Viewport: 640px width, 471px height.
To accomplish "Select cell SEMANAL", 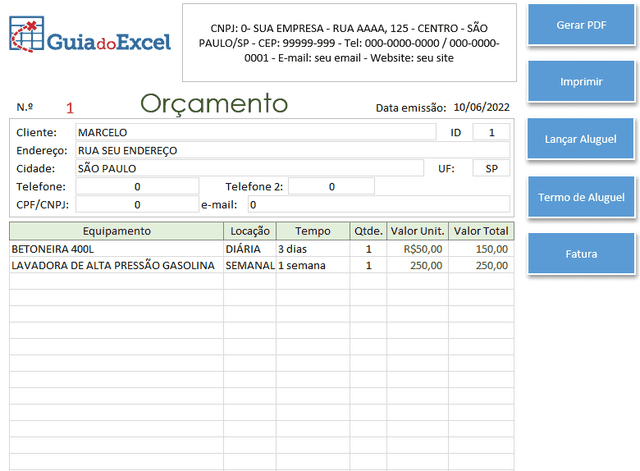I will (250, 265).
